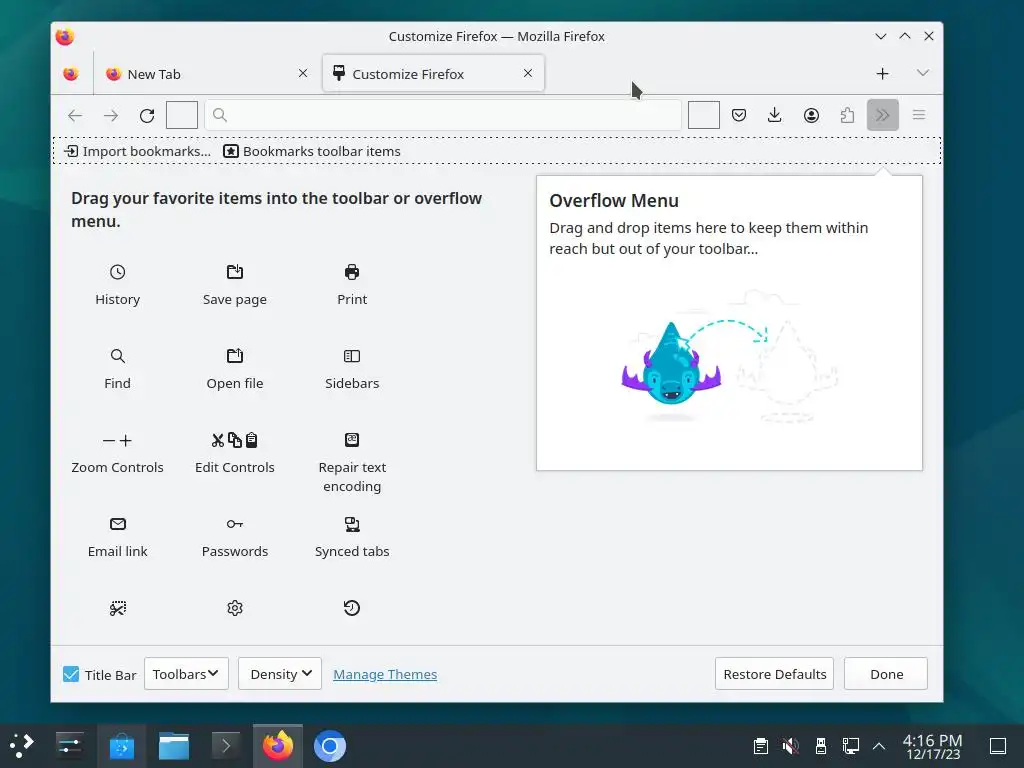Image resolution: width=1024 pixels, height=768 pixels.
Task: Click the Extensions puzzle icon
Action: point(847,116)
